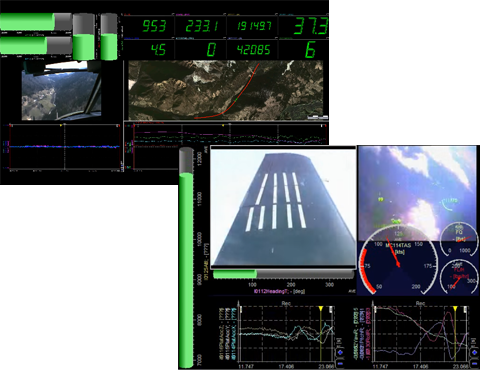This screenshot has width=480, height=370.
Task: Click the white end marker on acceleration chart
Action: tap(331, 309)
